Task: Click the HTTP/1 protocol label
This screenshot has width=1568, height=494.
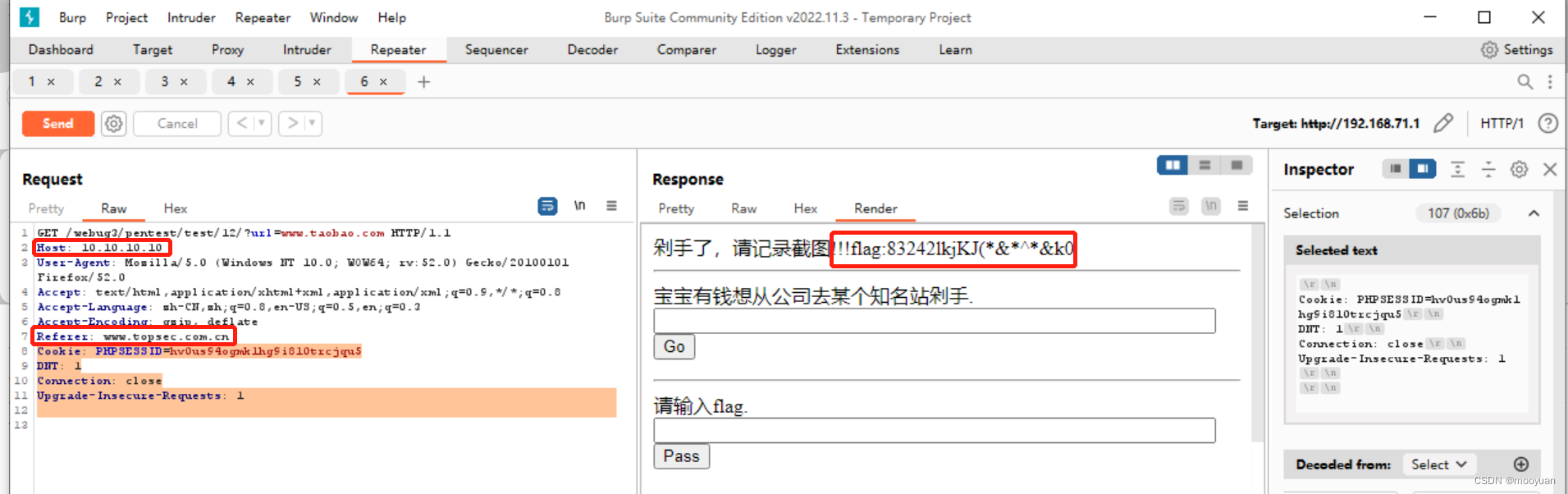Action: (1502, 123)
